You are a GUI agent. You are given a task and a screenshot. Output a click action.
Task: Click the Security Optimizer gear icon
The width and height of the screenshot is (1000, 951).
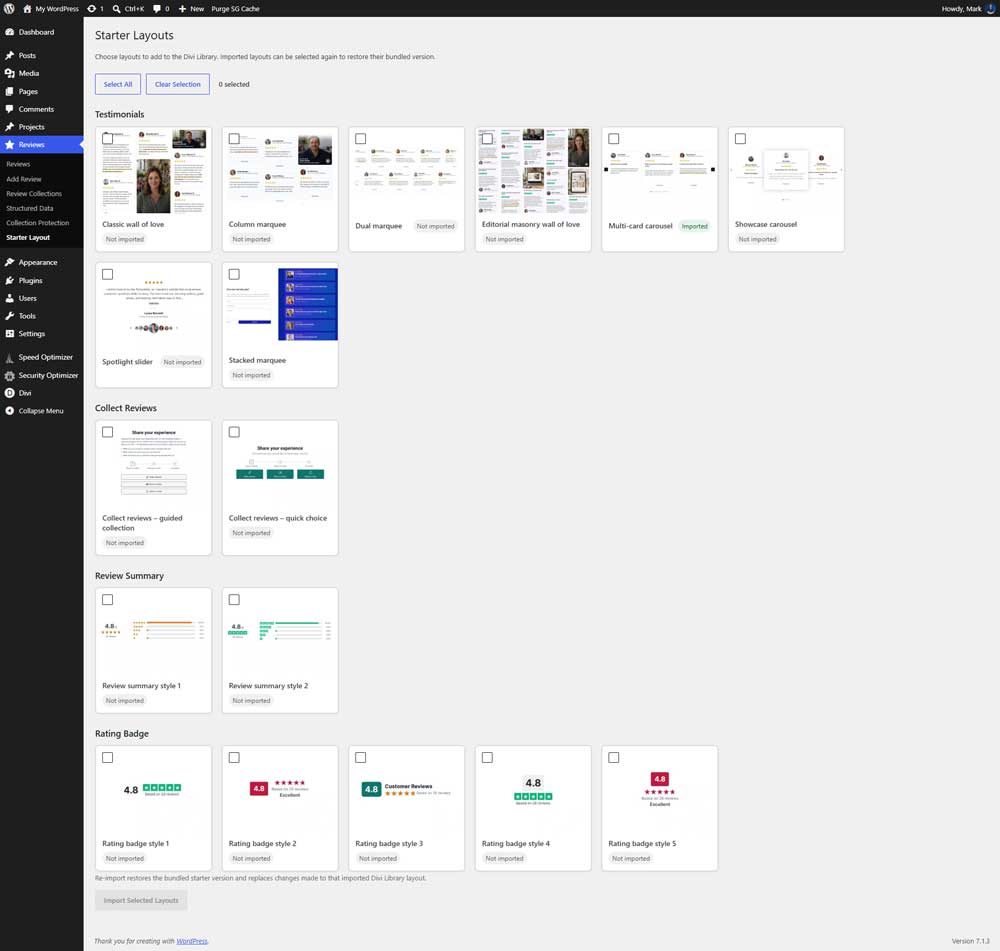(10, 376)
